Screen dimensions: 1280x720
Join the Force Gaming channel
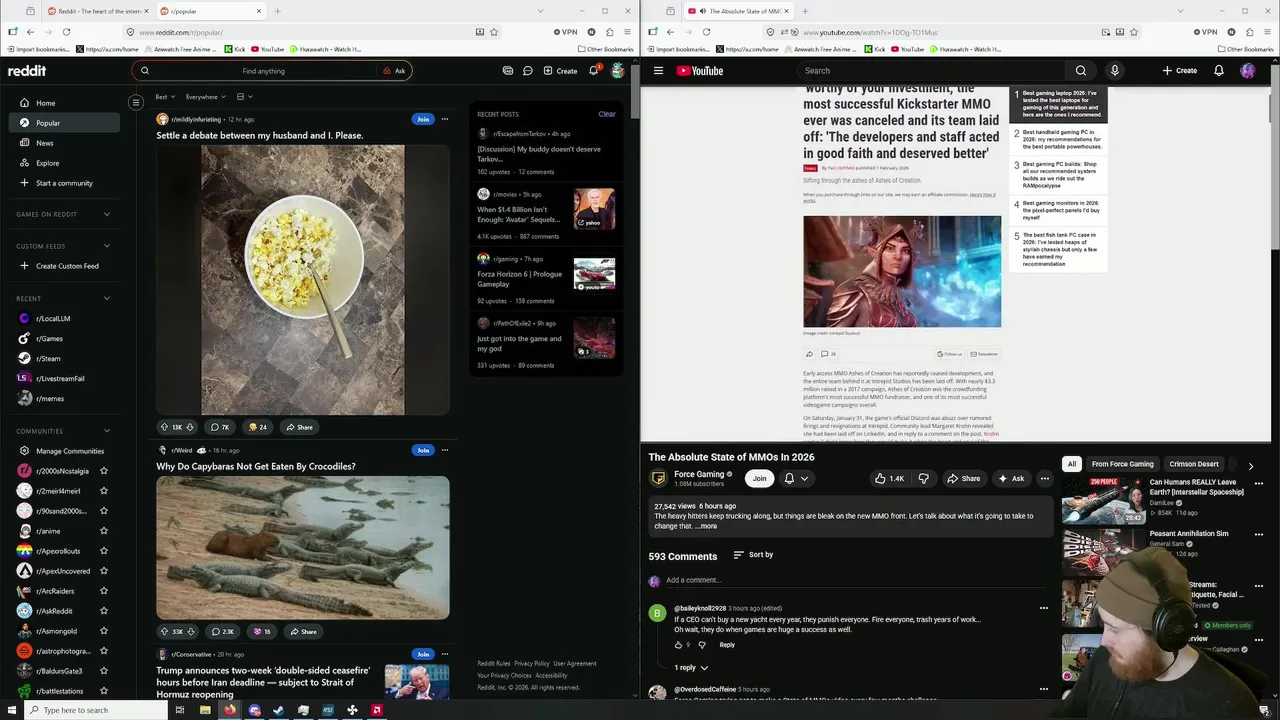pos(759,478)
